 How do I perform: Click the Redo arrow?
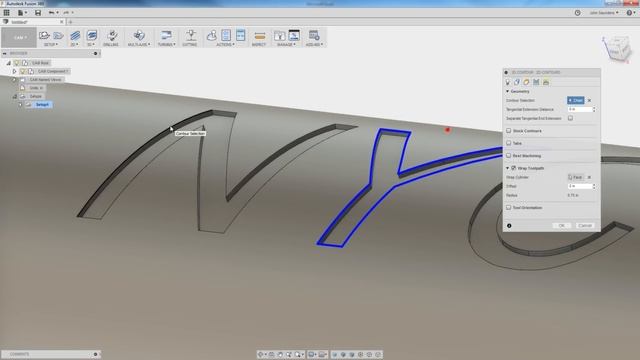[67, 13]
